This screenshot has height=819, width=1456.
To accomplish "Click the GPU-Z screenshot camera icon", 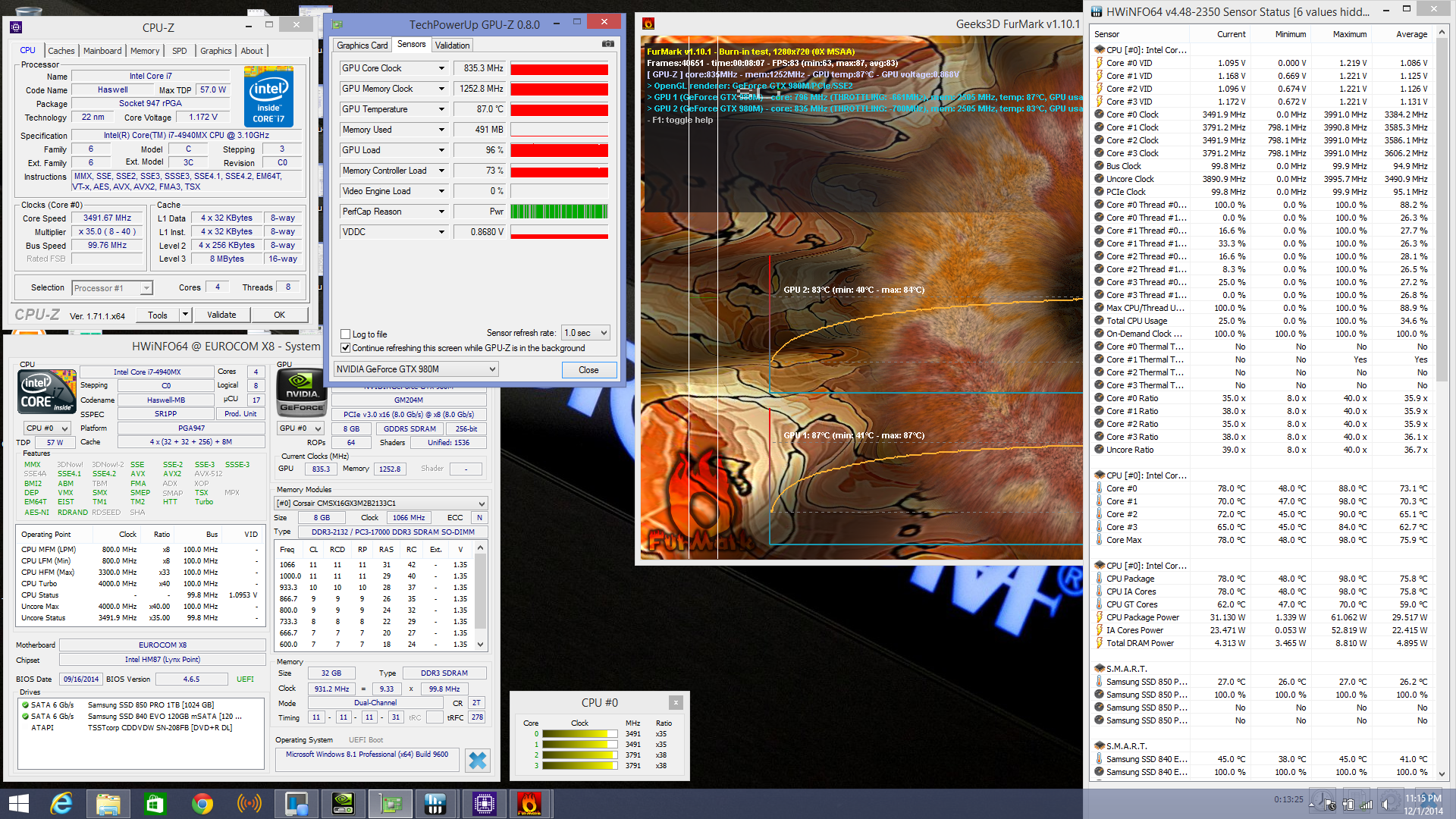I will [607, 44].
